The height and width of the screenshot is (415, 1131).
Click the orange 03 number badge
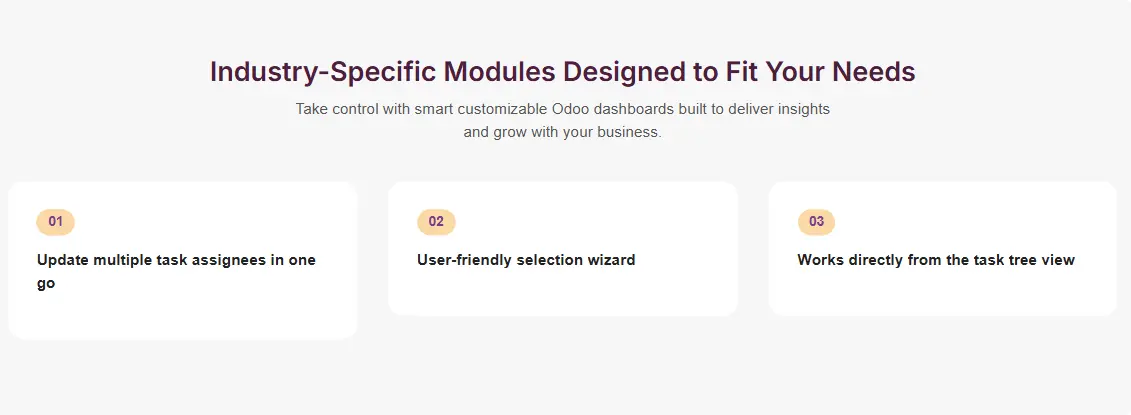click(816, 222)
